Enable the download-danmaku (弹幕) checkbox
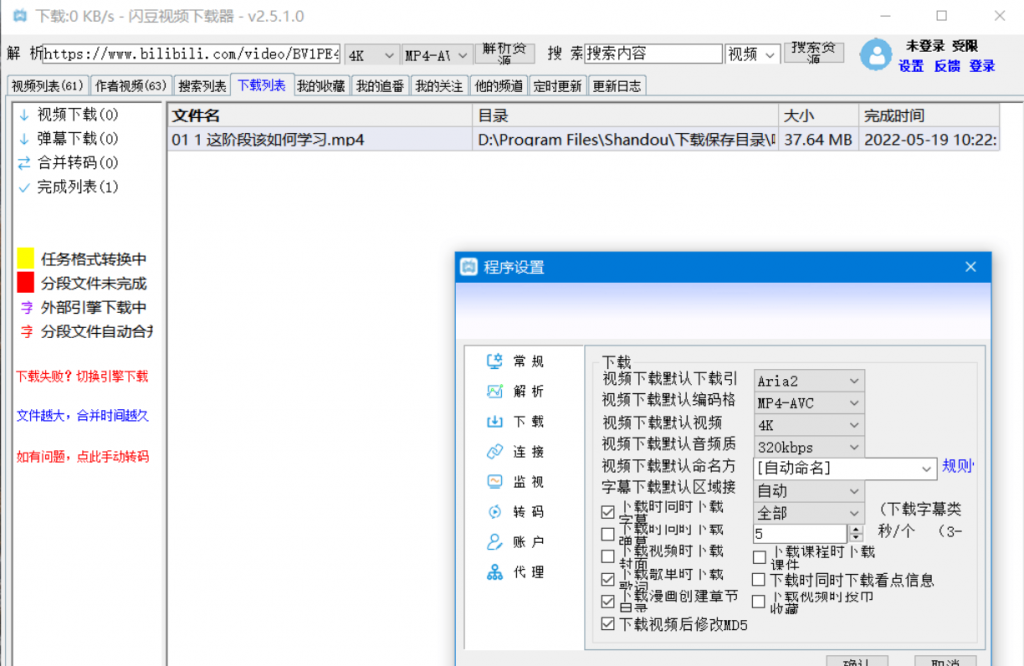Viewport: 1024px width, 666px height. coord(608,534)
